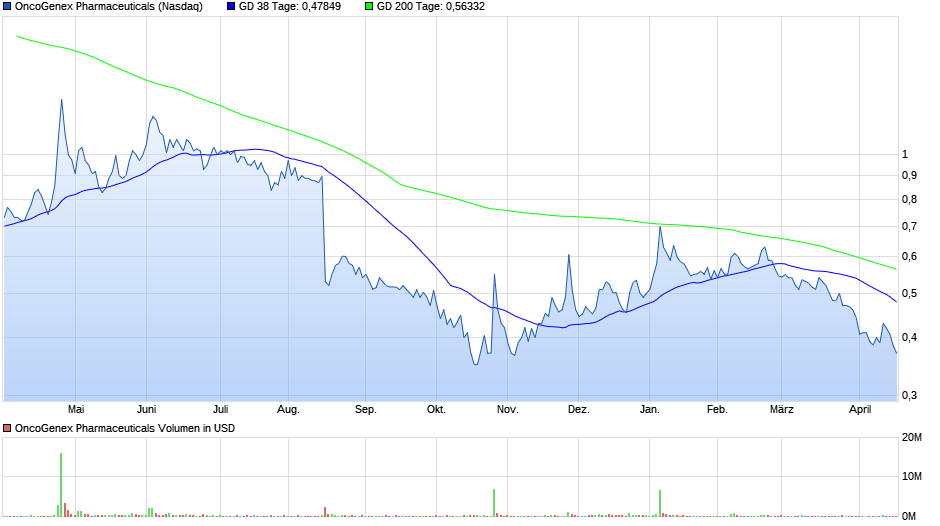Click the GD 38 Tage legend swatch

pyautogui.click(x=231, y=7)
